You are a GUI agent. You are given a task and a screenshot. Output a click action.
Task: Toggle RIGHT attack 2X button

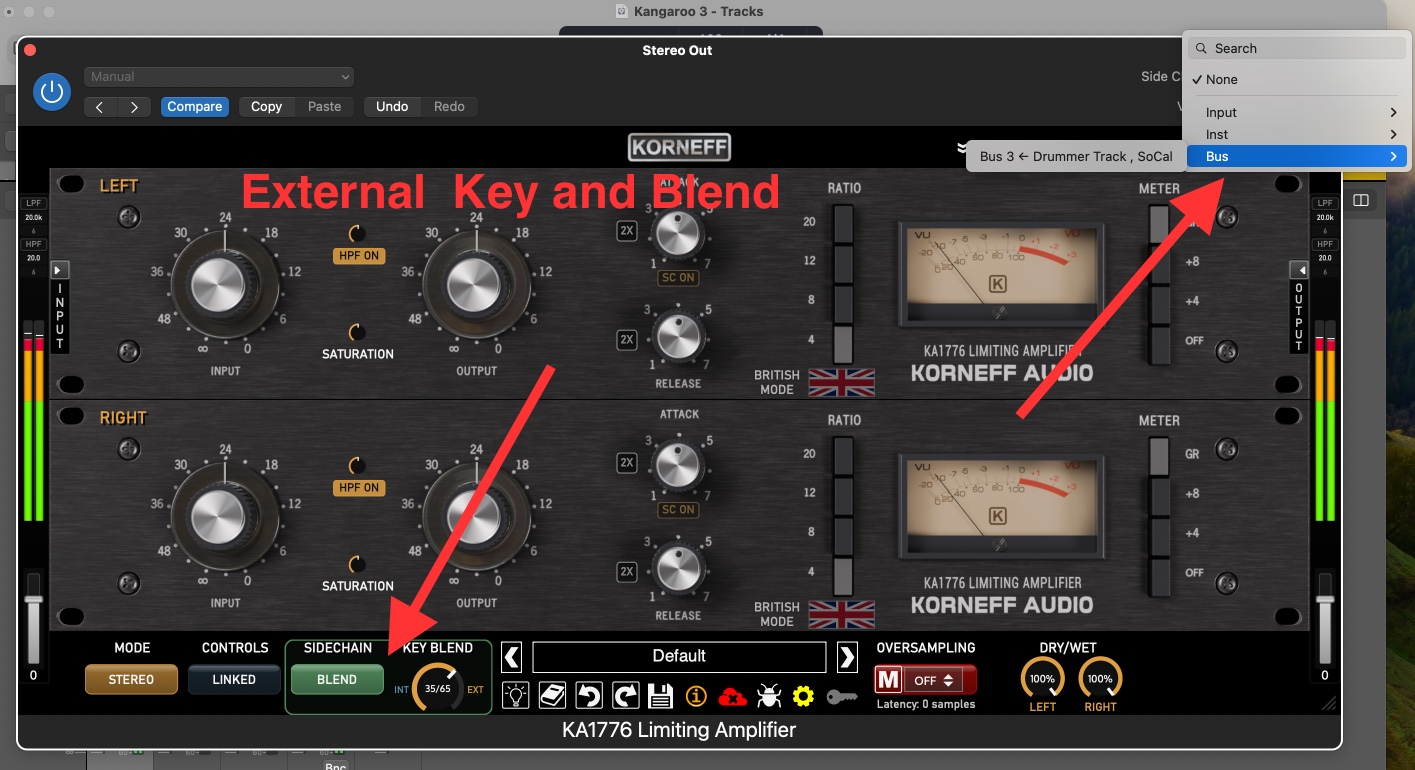pos(627,463)
